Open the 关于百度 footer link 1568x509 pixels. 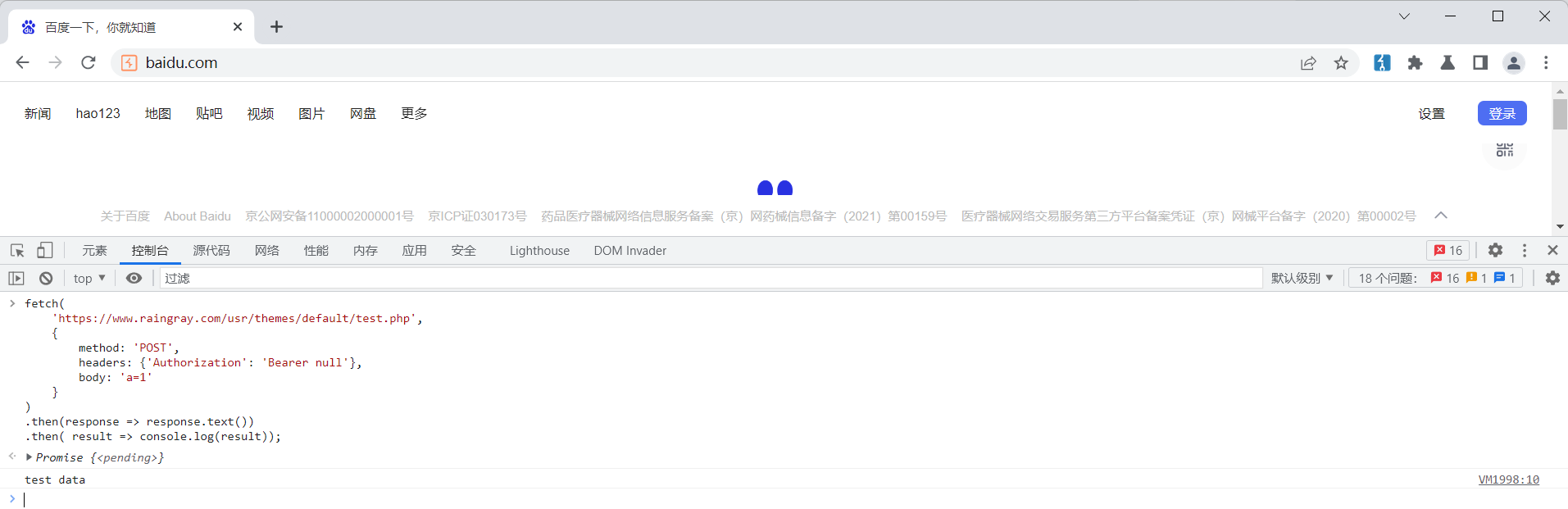point(125,216)
